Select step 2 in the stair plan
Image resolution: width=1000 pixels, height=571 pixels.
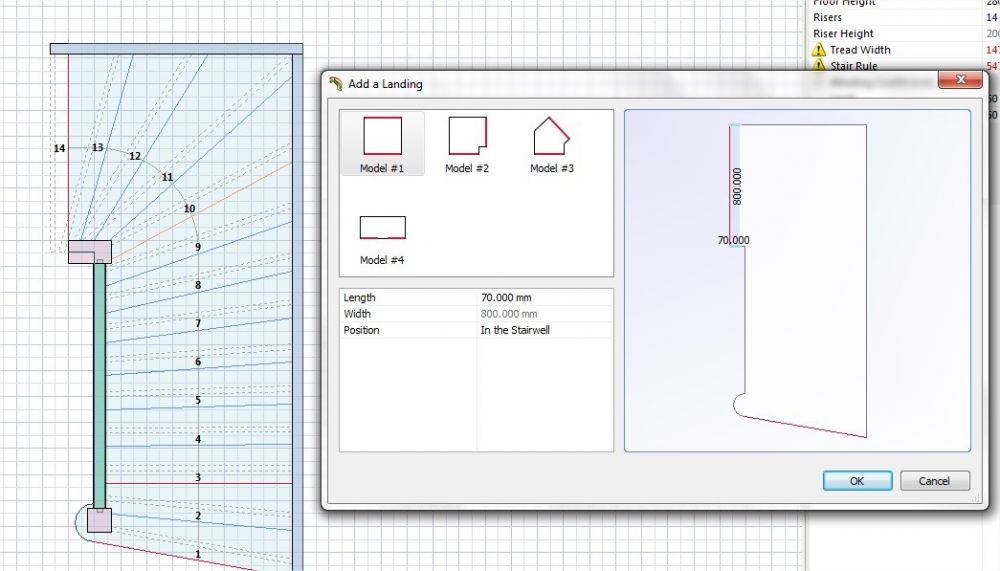pyautogui.click(x=198, y=515)
